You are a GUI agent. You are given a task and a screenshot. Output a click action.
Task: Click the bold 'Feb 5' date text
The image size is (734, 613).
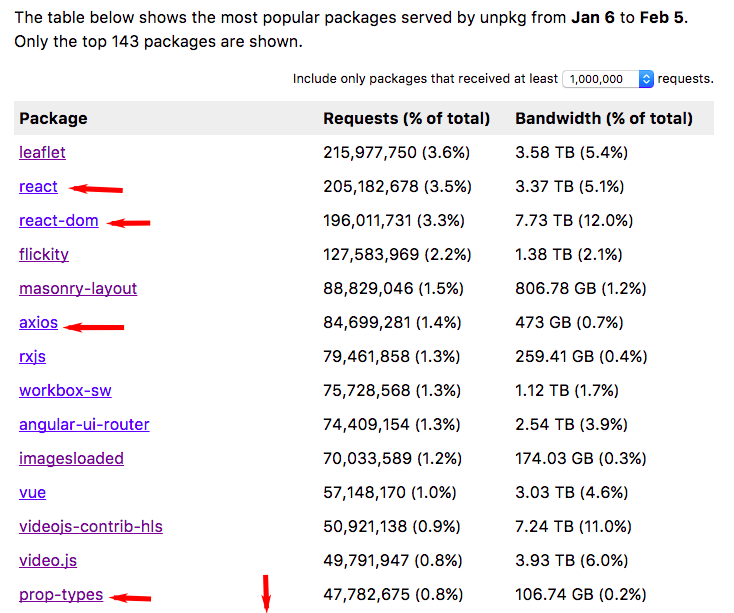(662, 18)
